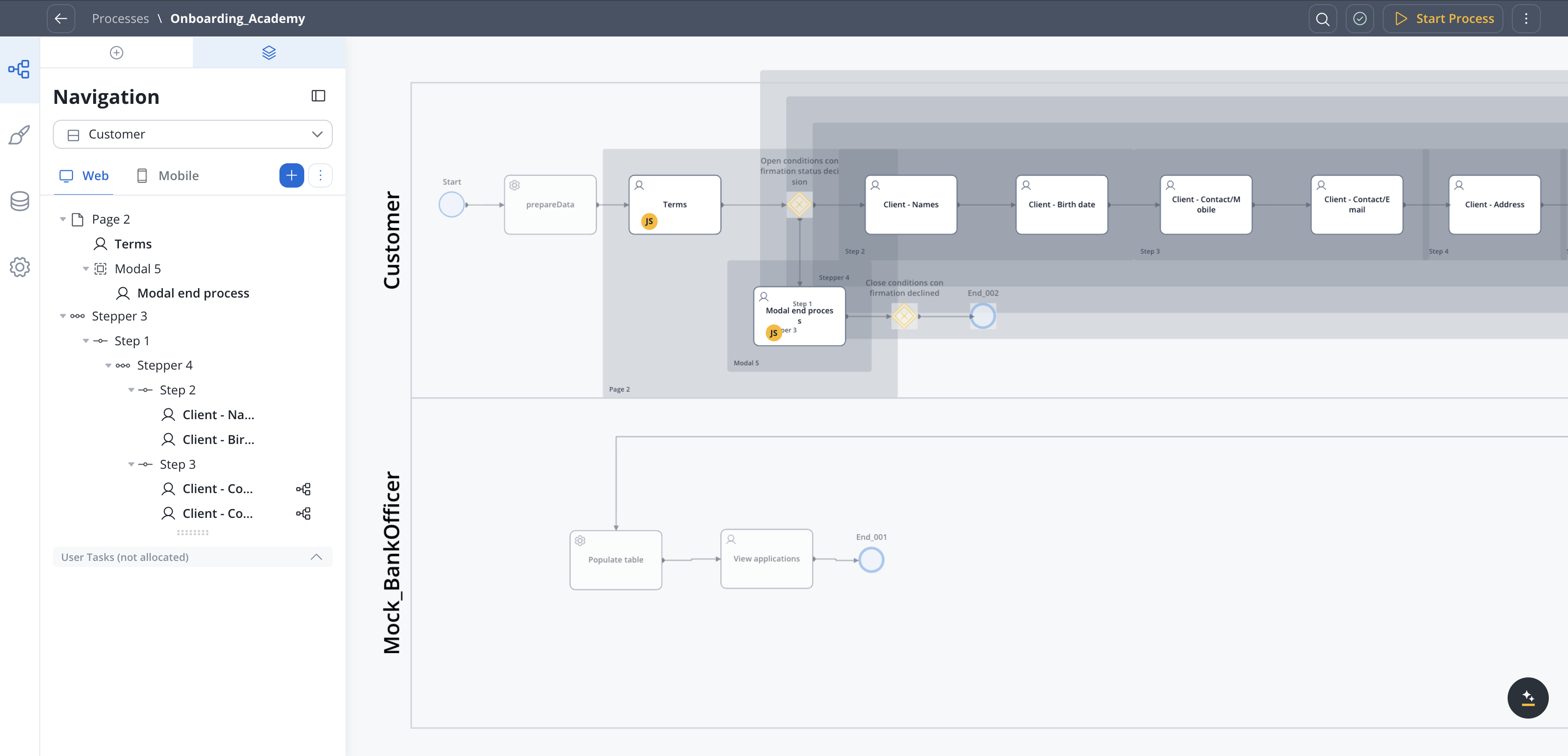This screenshot has height=756, width=1568.
Task: Collapse User Tasks (not allocated) section
Action: click(x=316, y=557)
